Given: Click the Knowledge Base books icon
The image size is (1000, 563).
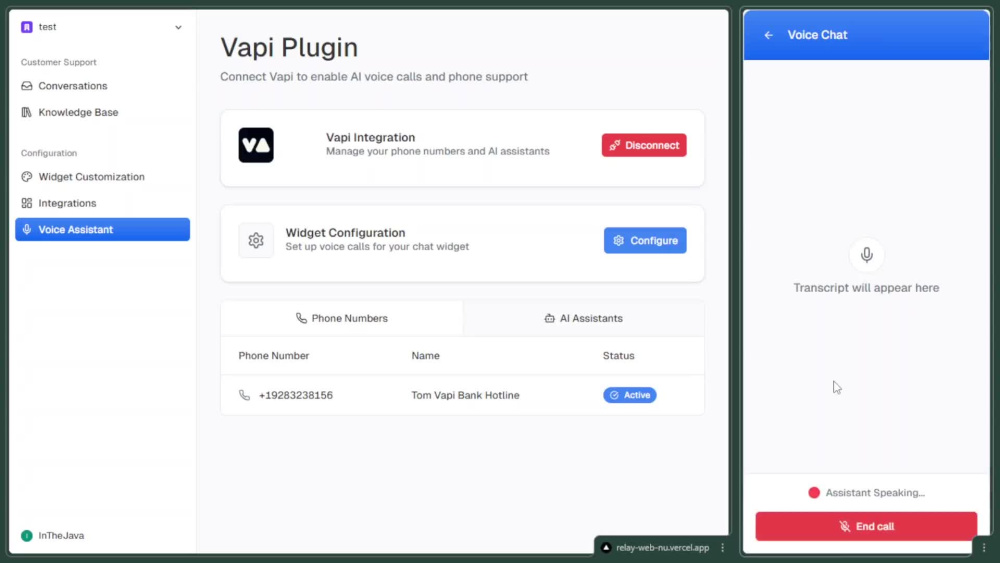Looking at the screenshot, I should coord(27,112).
